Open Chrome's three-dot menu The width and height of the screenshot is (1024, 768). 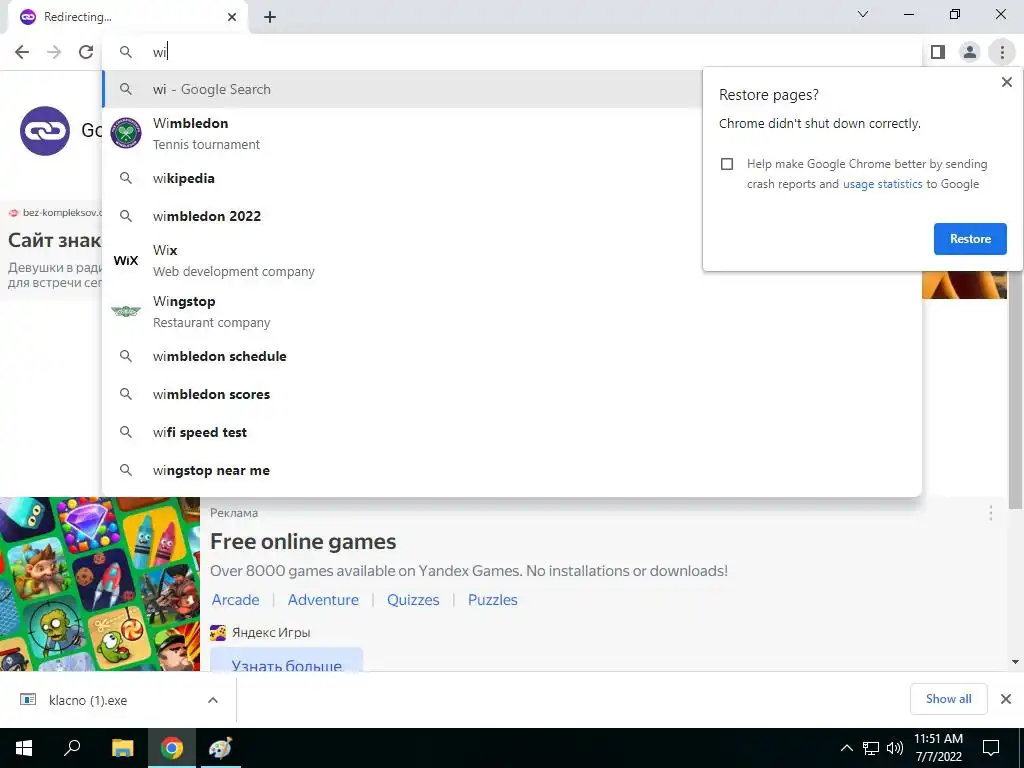(1002, 52)
